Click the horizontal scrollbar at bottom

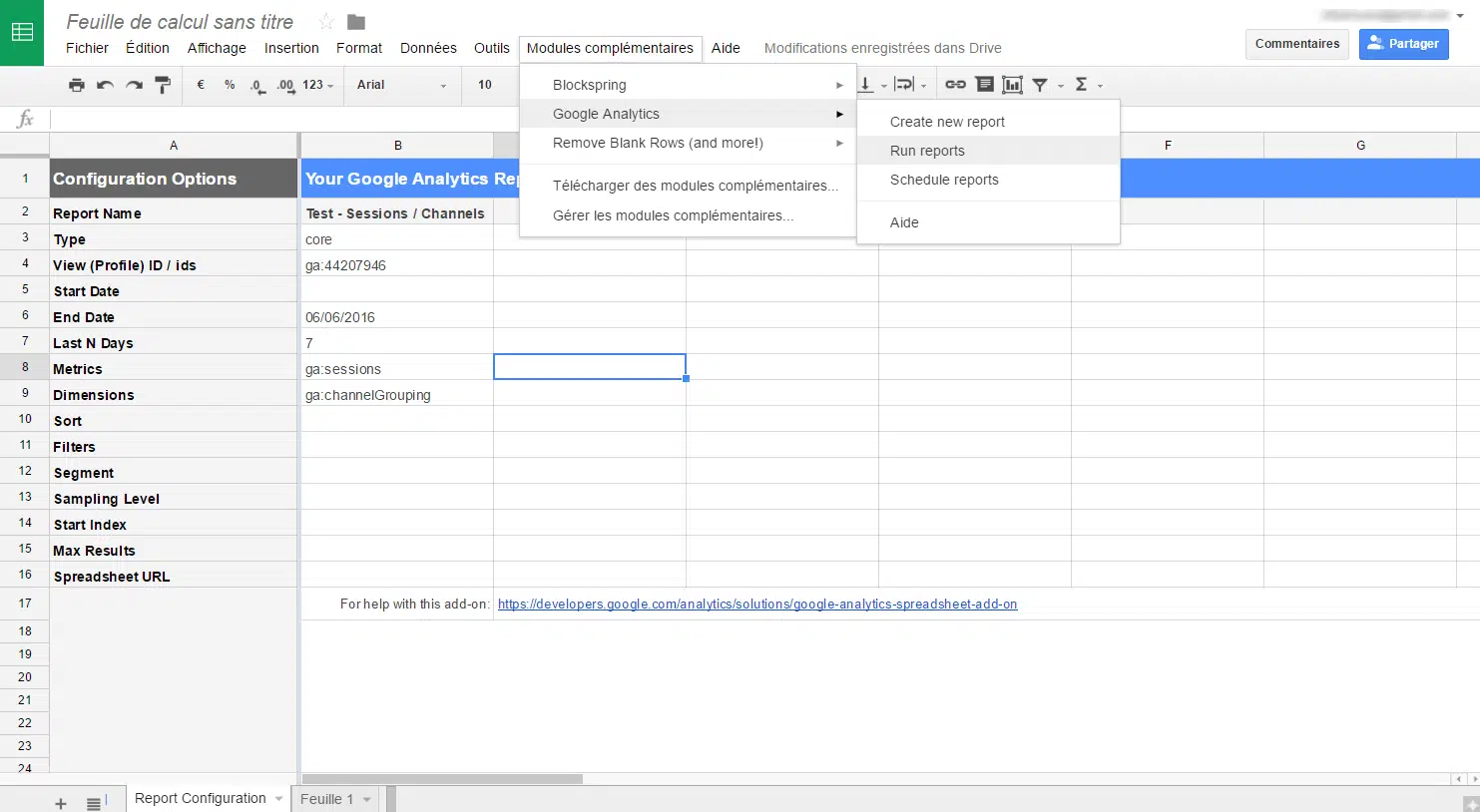point(442,779)
